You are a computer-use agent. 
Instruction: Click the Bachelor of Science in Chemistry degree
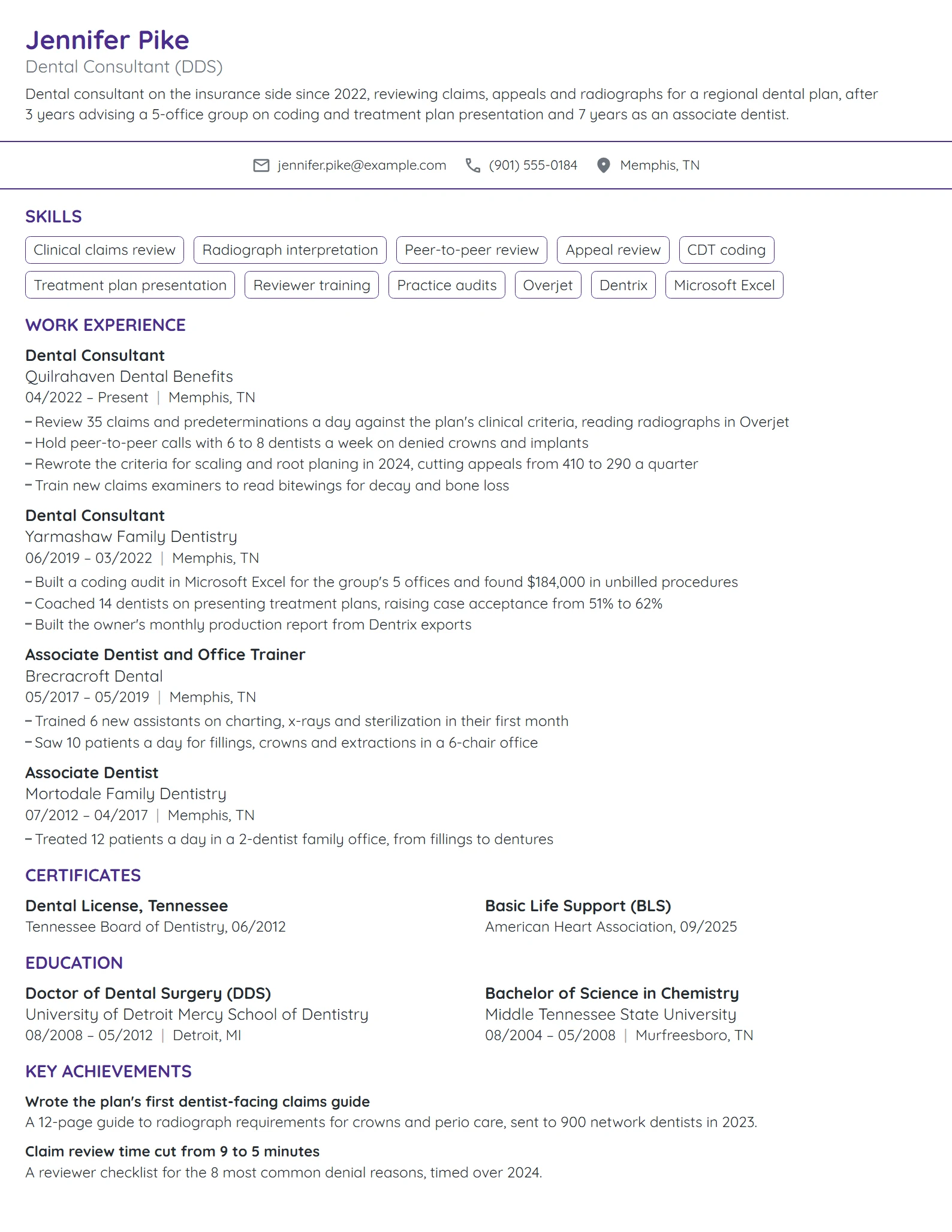(612, 993)
